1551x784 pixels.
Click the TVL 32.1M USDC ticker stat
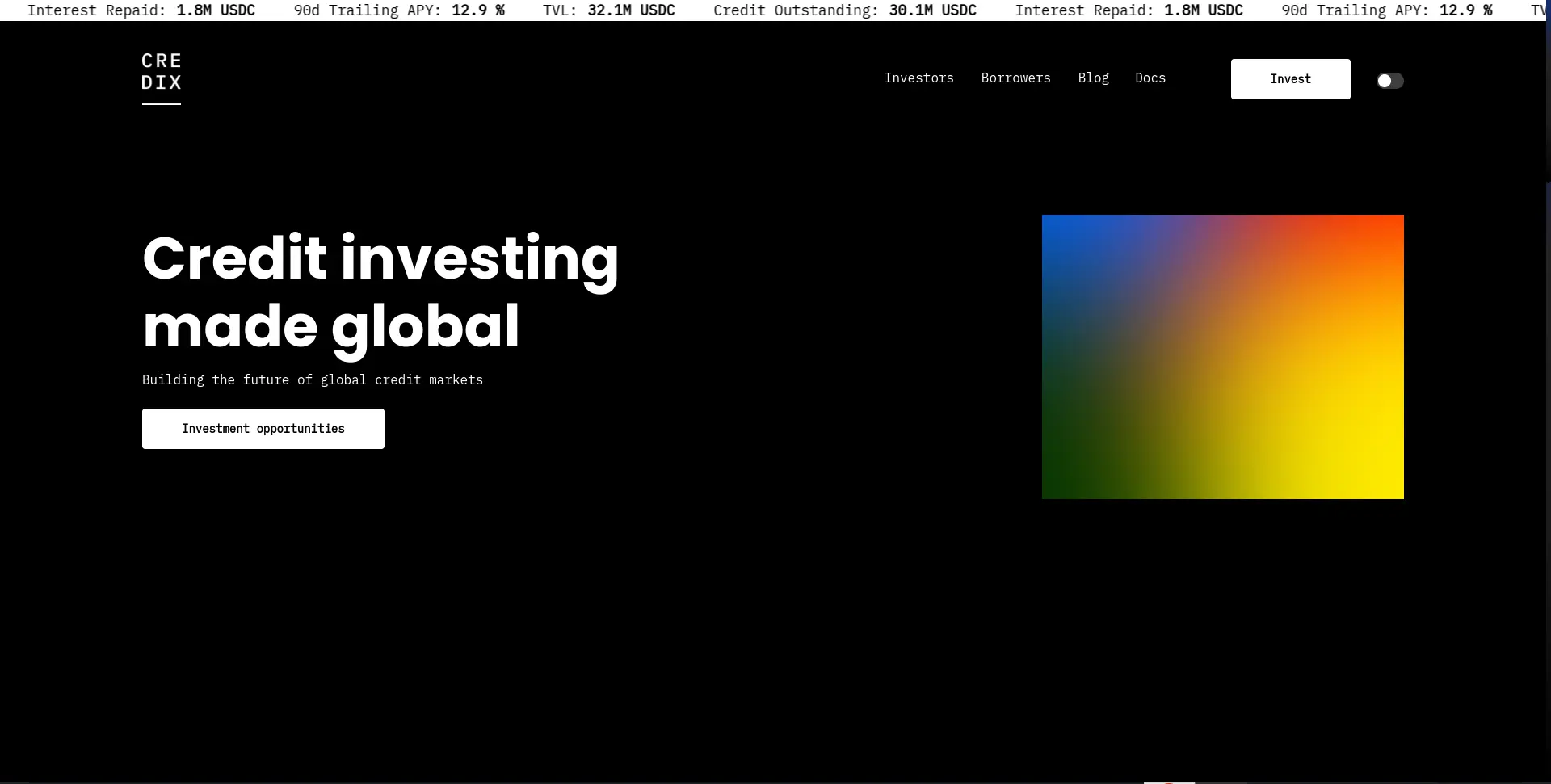[x=608, y=10]
